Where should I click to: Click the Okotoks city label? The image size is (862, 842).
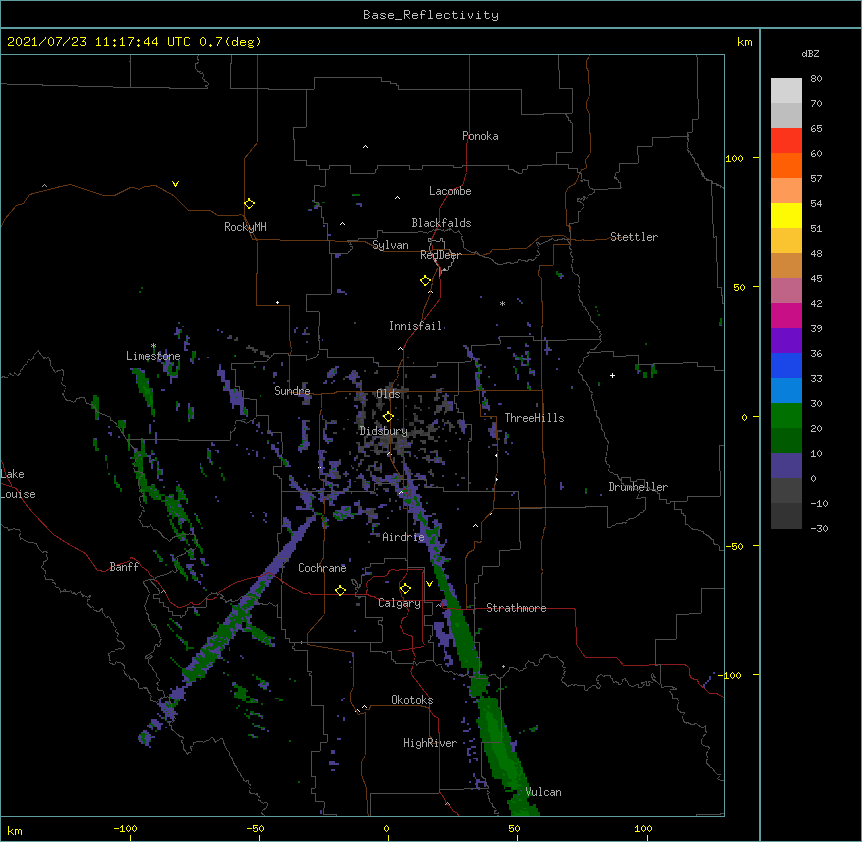(x=412, y=700)
